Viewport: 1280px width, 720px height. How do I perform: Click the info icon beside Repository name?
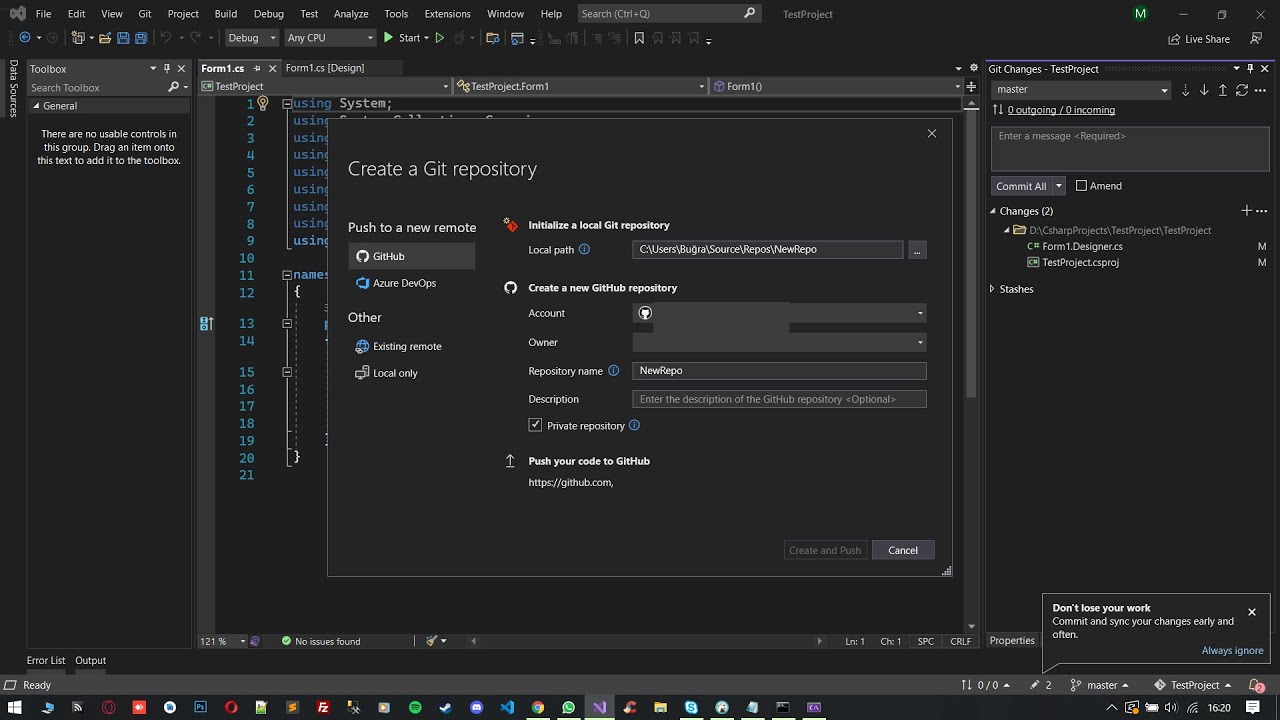(613, 371)
